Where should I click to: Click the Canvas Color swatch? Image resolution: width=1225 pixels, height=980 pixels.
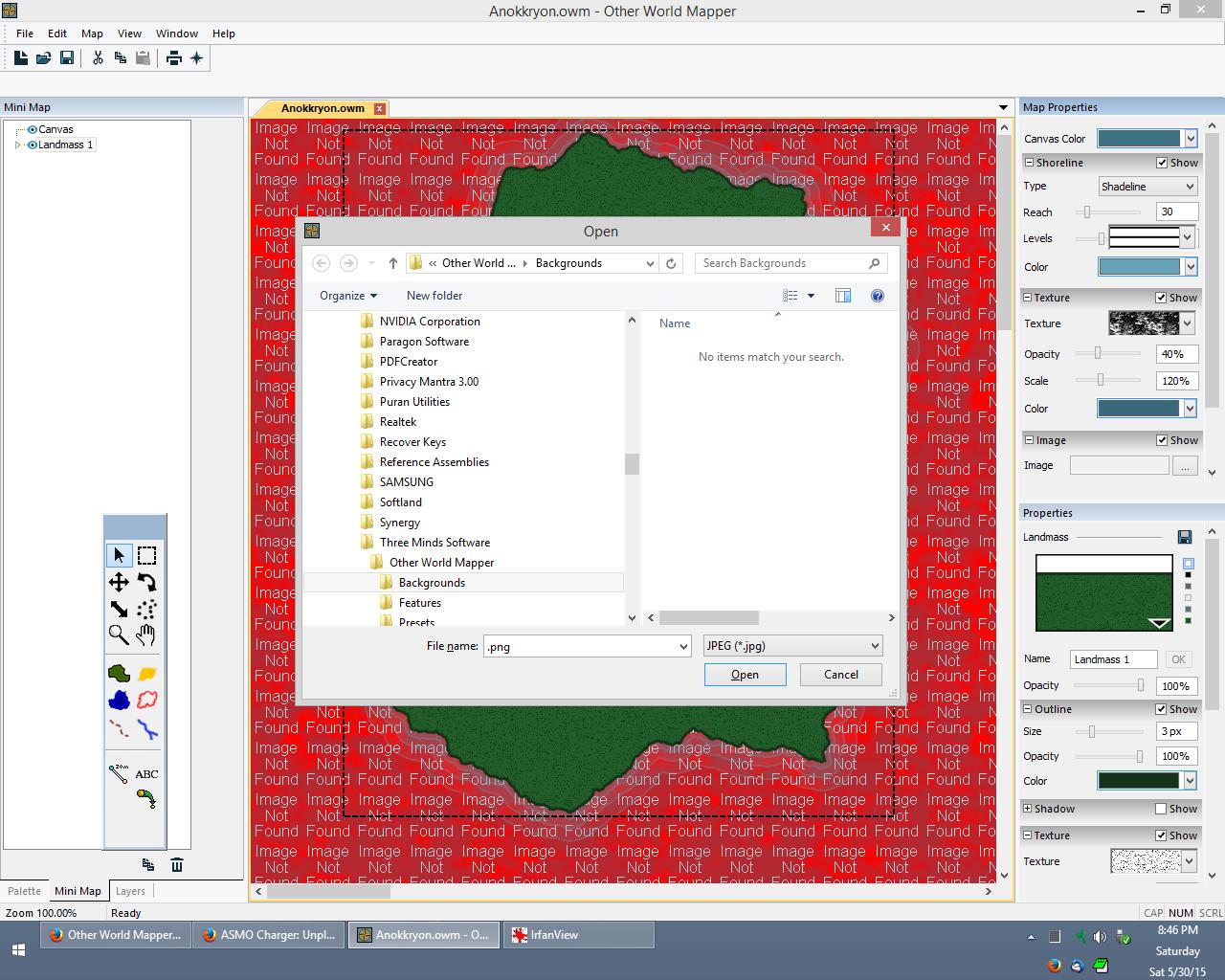[1139, 139]
